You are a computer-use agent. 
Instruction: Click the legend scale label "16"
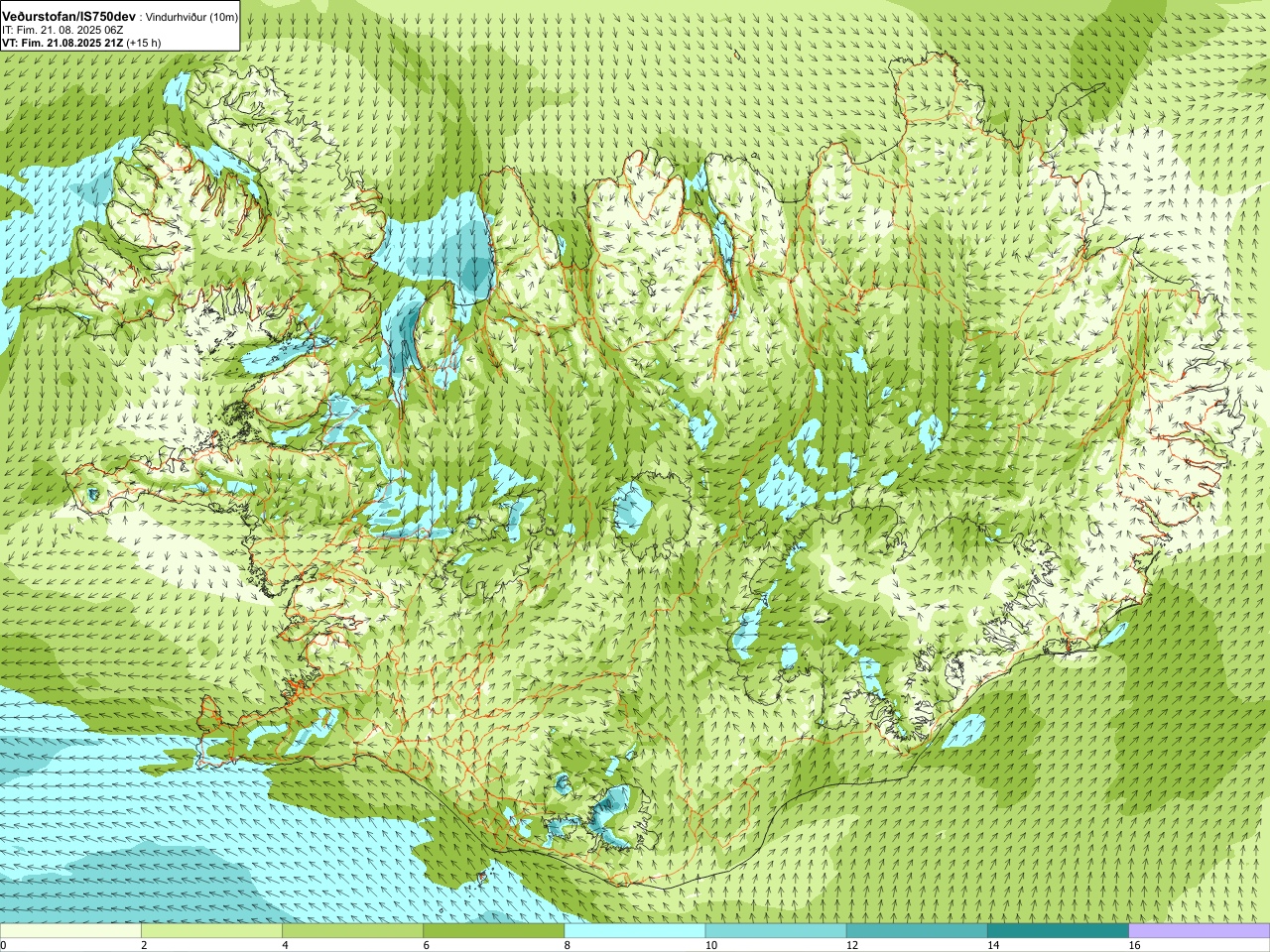(1134, 945)
